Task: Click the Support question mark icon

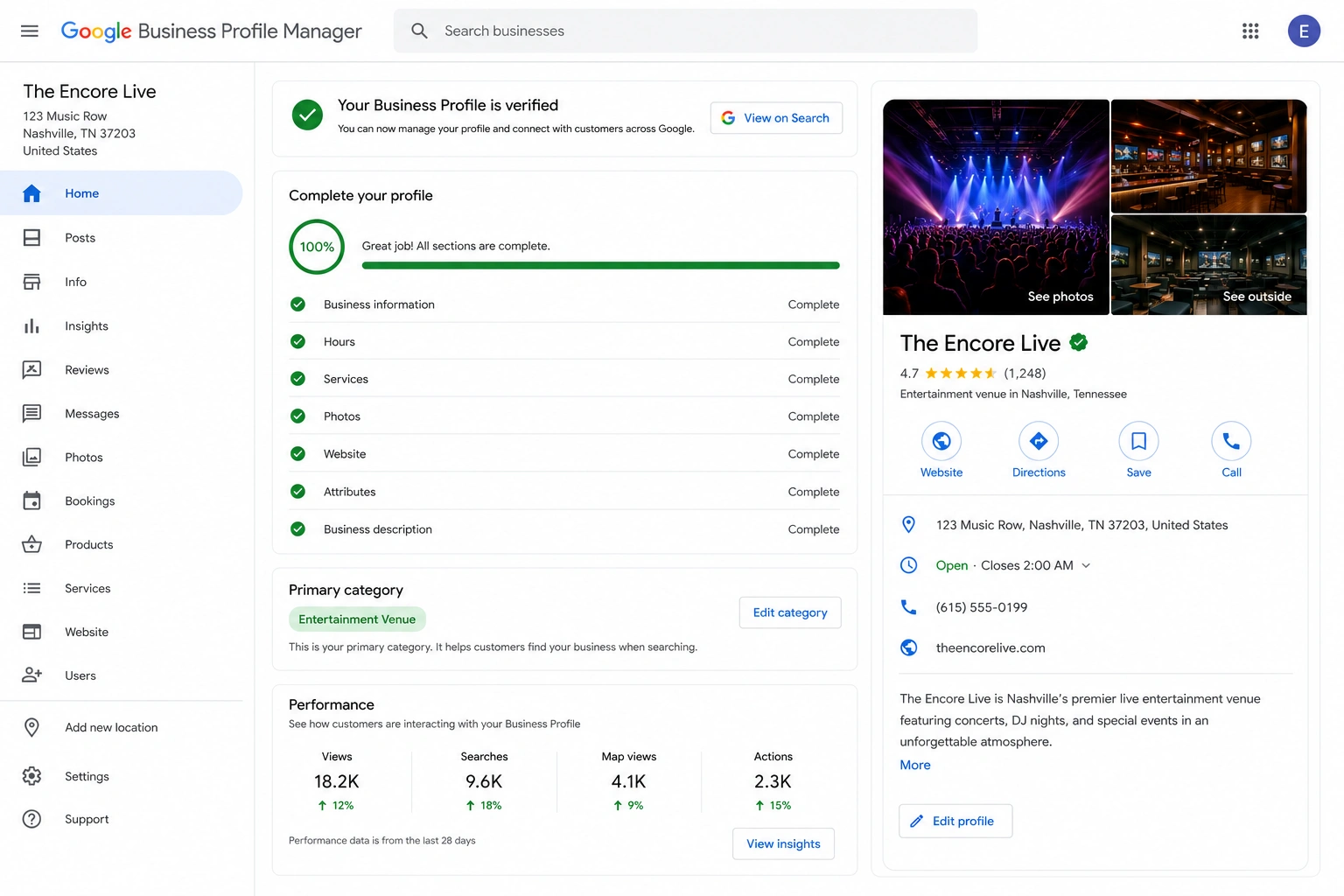Action: (31, 819)
